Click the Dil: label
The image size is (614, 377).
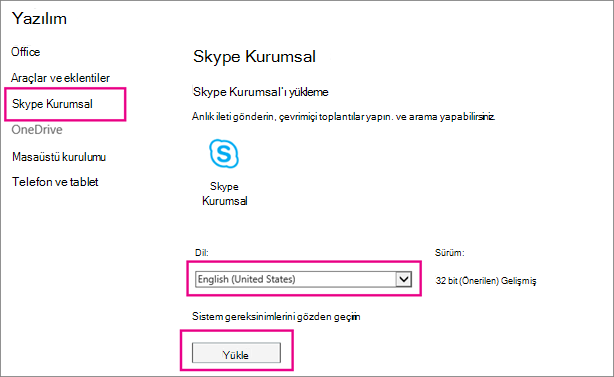(202, 253)
